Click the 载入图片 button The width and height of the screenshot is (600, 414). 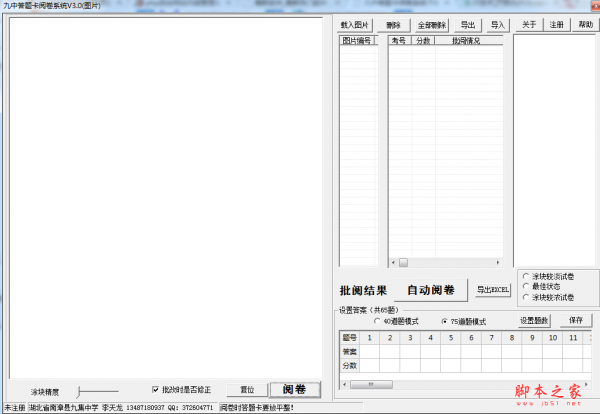(x=355, y=25)
